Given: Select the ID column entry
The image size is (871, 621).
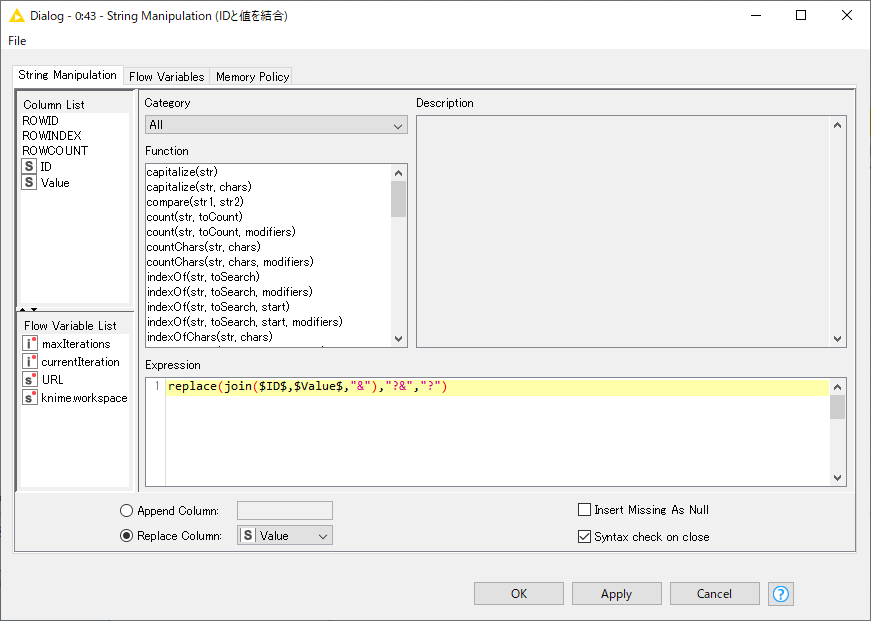Looking at the screenshot, I should pyautogui.click(x=46, y=166).
